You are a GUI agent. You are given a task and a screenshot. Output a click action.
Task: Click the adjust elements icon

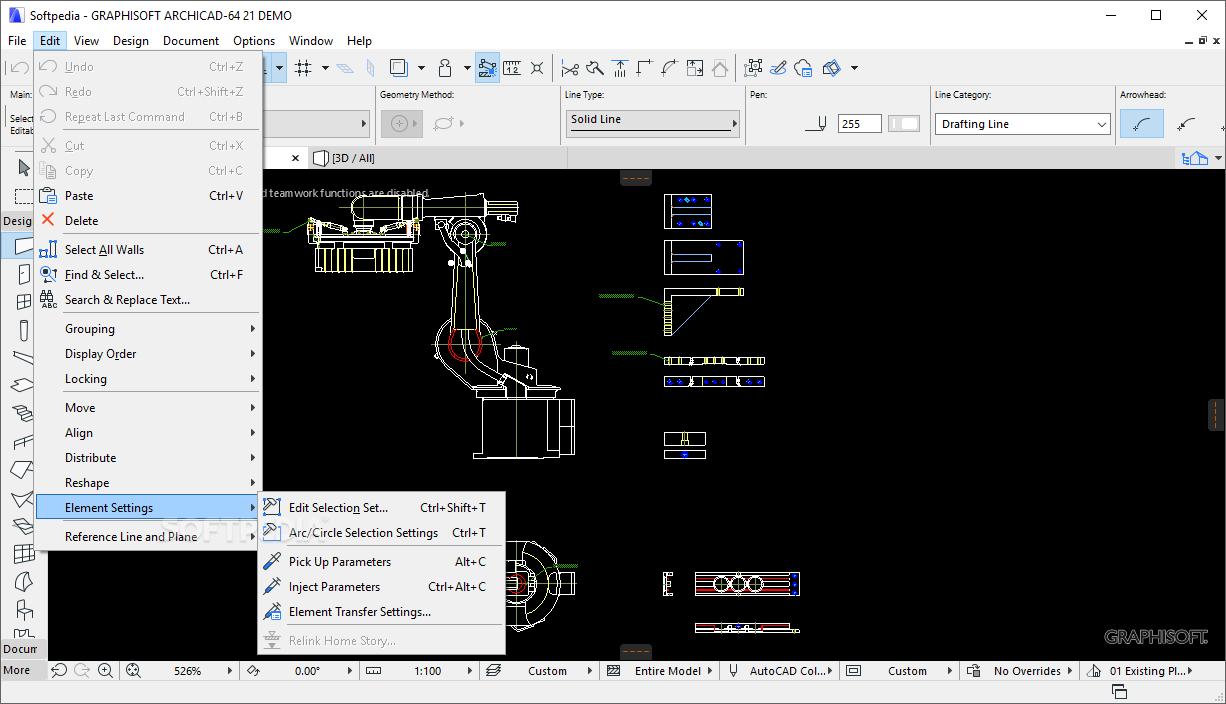point(620,68)
